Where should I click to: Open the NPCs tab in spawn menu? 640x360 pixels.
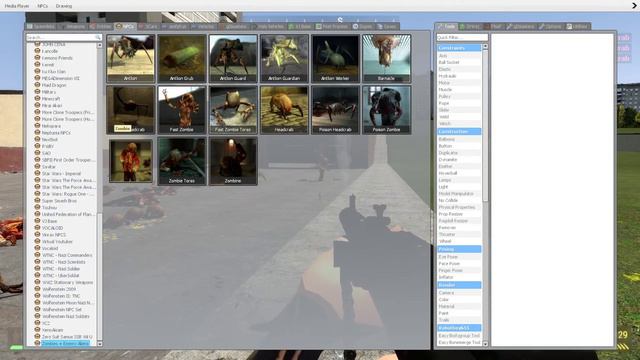point(125,27)
